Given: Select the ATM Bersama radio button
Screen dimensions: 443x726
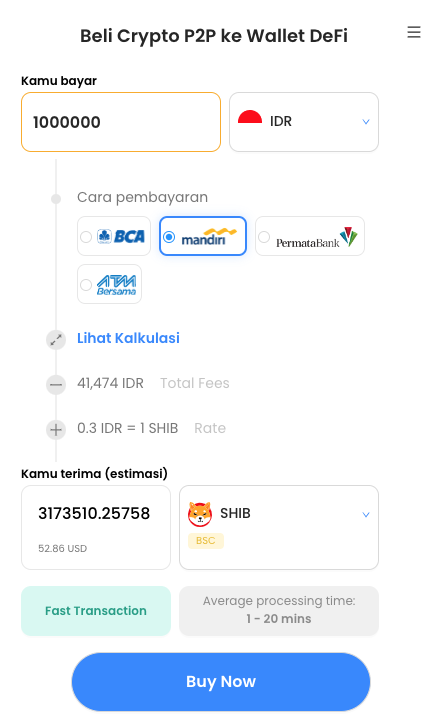Looking at the screenshot, I should 86,285.
